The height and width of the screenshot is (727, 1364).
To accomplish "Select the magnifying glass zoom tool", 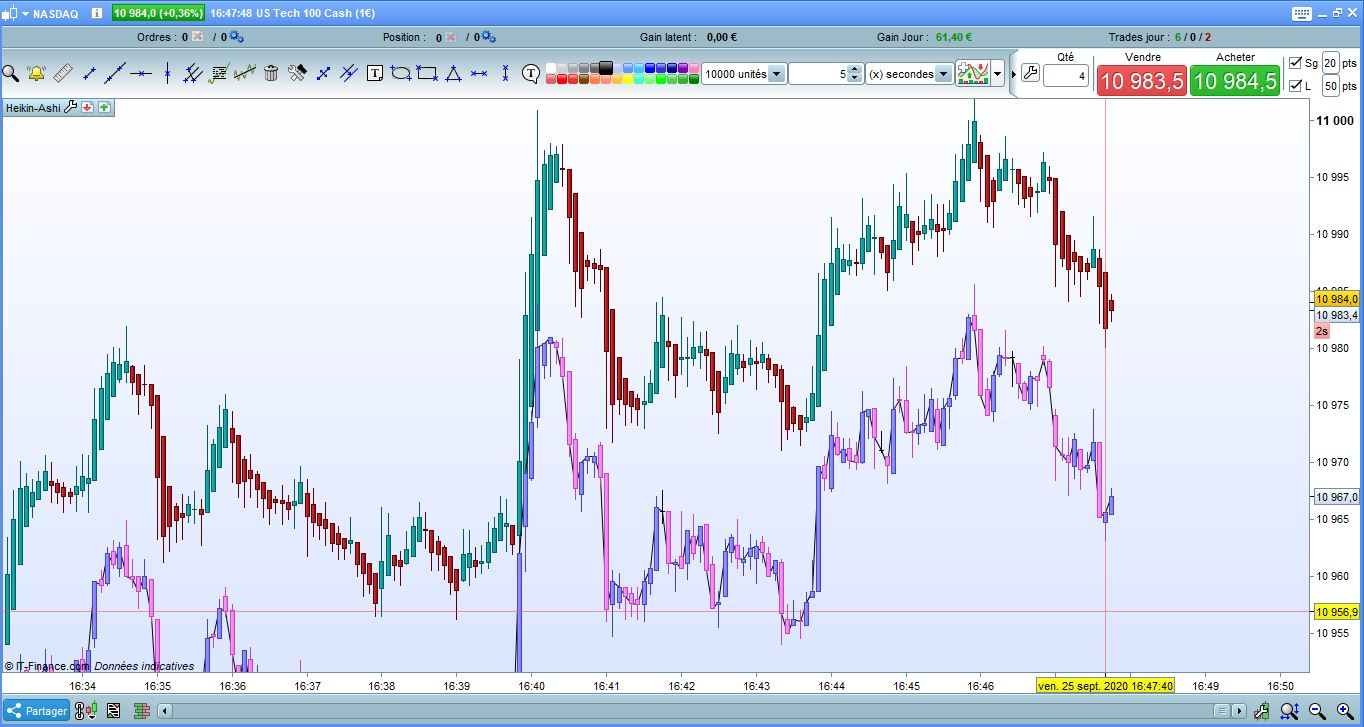I will click(x=11, y=73).
